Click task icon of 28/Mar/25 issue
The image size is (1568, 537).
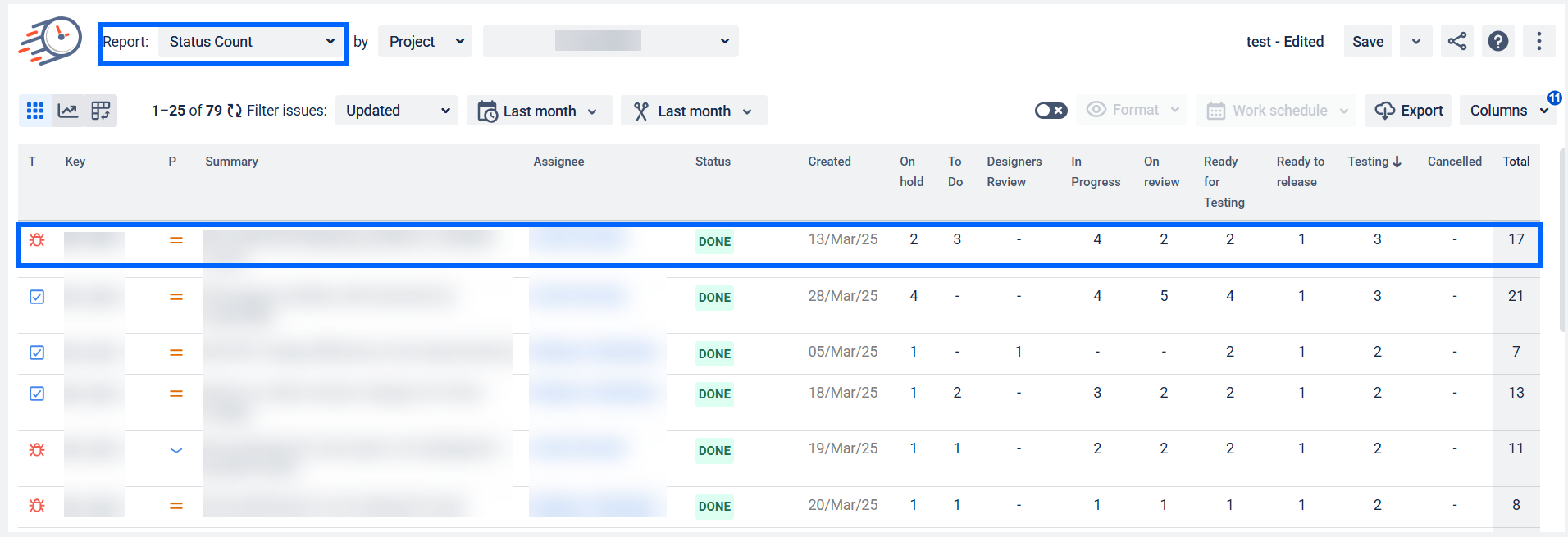click(x=37, y=297)
